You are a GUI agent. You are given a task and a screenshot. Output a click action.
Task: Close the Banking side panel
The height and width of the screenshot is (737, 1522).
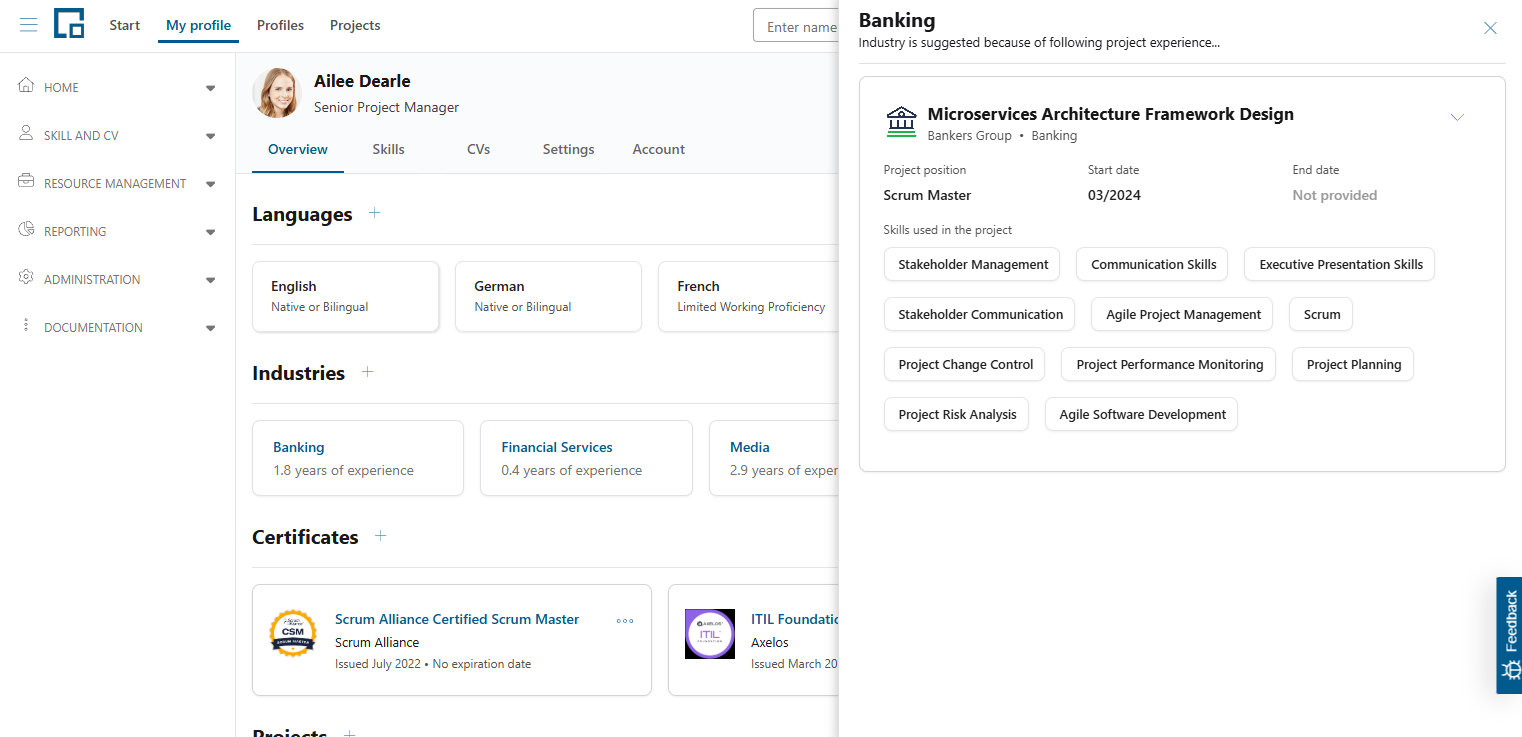pyautogui.click(x=1490, y=28)
